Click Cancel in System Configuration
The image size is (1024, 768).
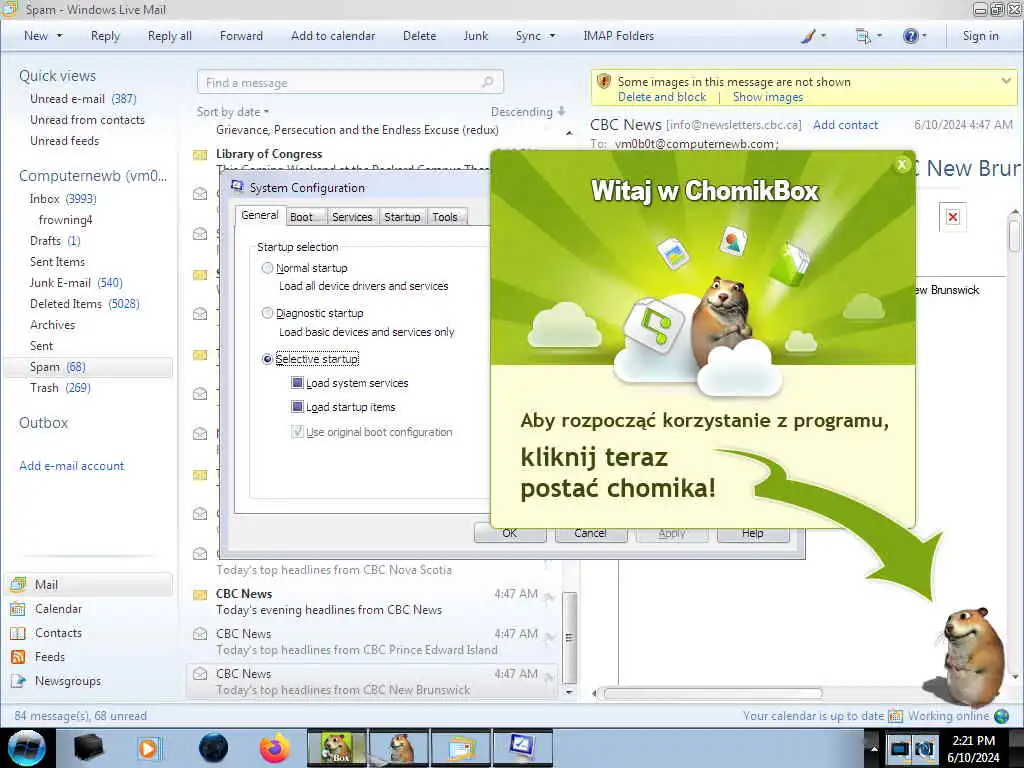click(590, 533)
